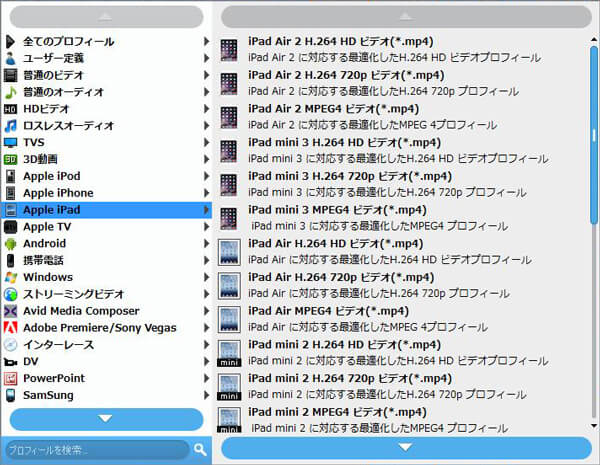Expand the Windows submenu arrow
This screenshot has width=600, height=465.
click(x=206, y=277)
